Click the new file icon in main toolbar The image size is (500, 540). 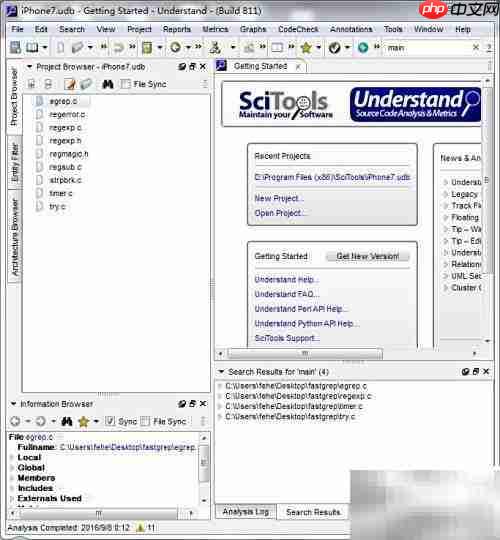pyautogui.click(x=60, y=48)
